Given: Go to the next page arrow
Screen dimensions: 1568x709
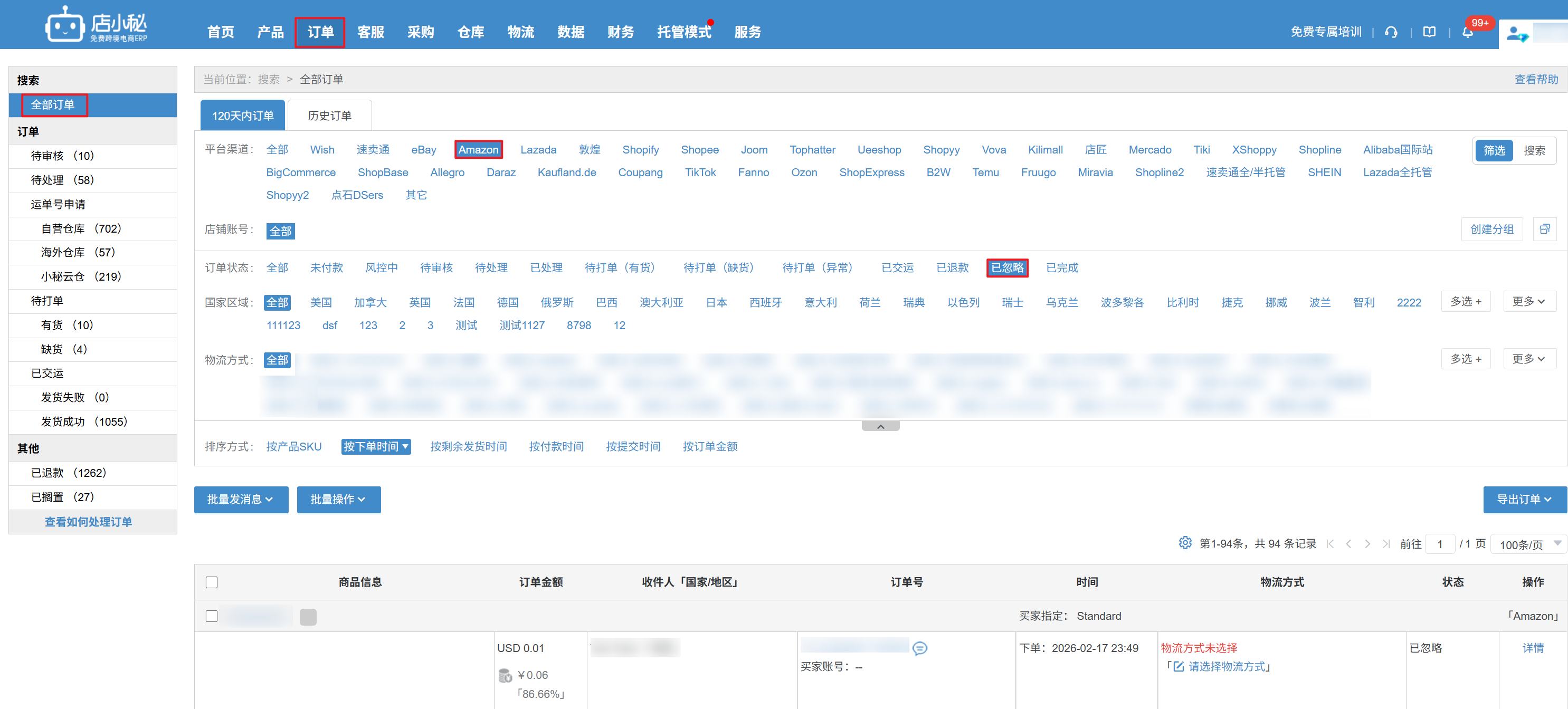Looking at the screenshot, I should (1367, 544).
